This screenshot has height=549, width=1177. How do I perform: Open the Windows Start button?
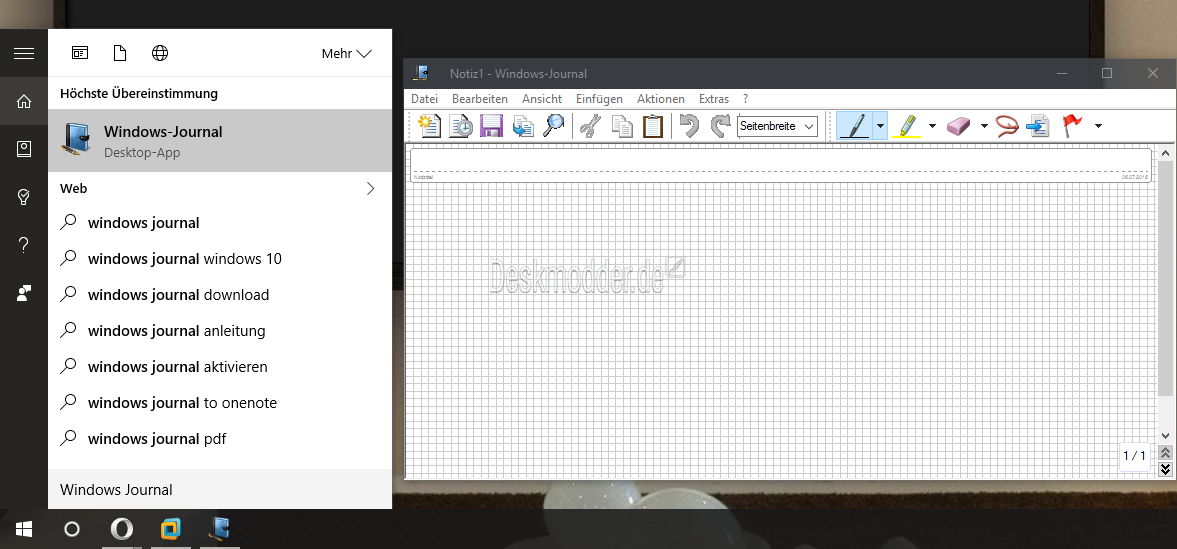point(24,529)
